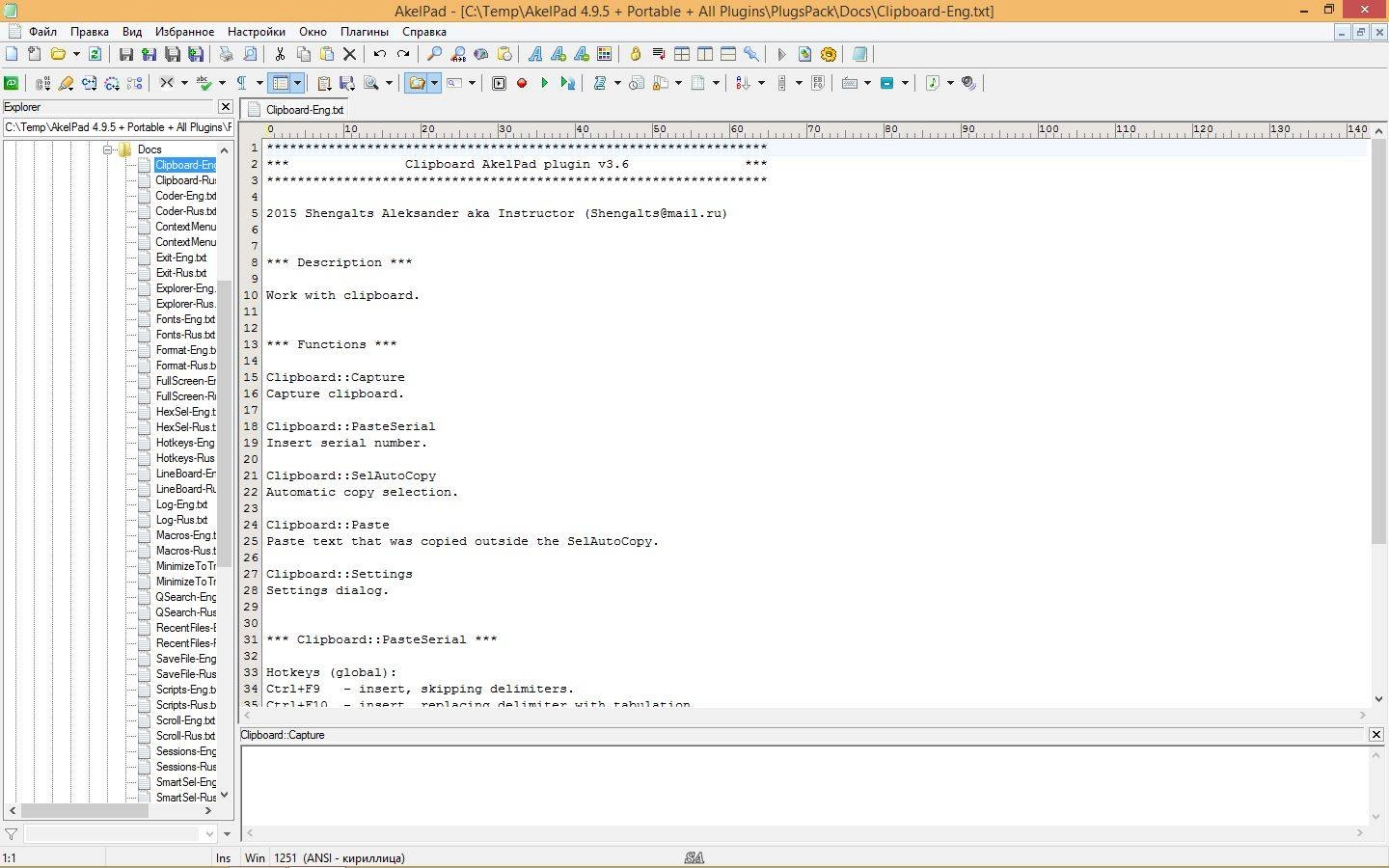
Task: Open Replace with the A-B magnifier icon
Action: [x=458, y=55]
